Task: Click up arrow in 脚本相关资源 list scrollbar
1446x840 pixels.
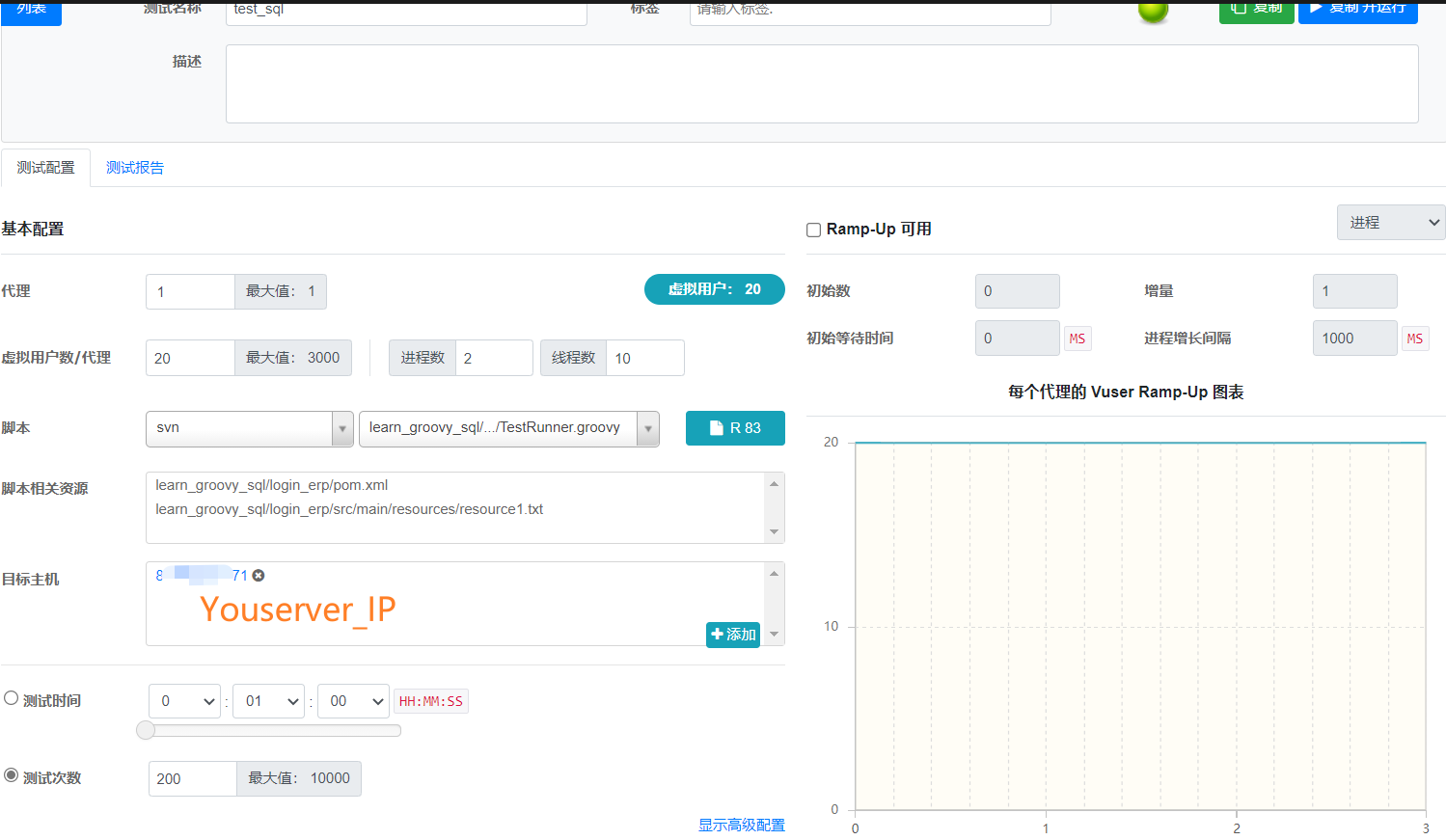Action: pyautogui.click(x=774, y=484)
